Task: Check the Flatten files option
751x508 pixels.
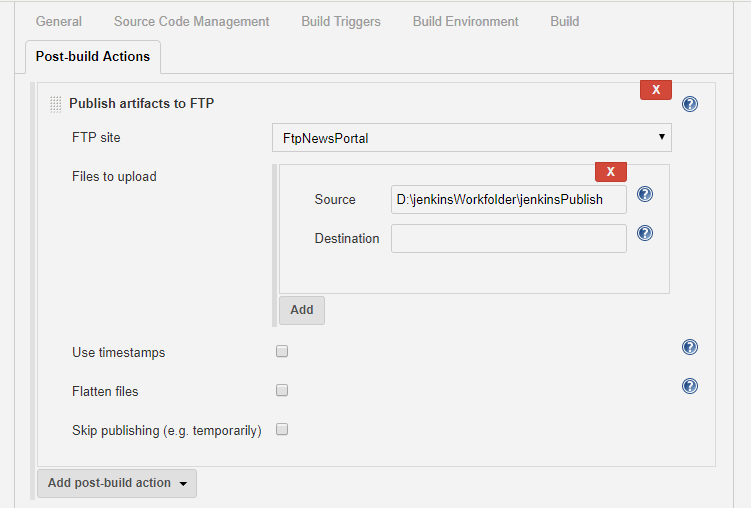Action: (x=282, y=391)
